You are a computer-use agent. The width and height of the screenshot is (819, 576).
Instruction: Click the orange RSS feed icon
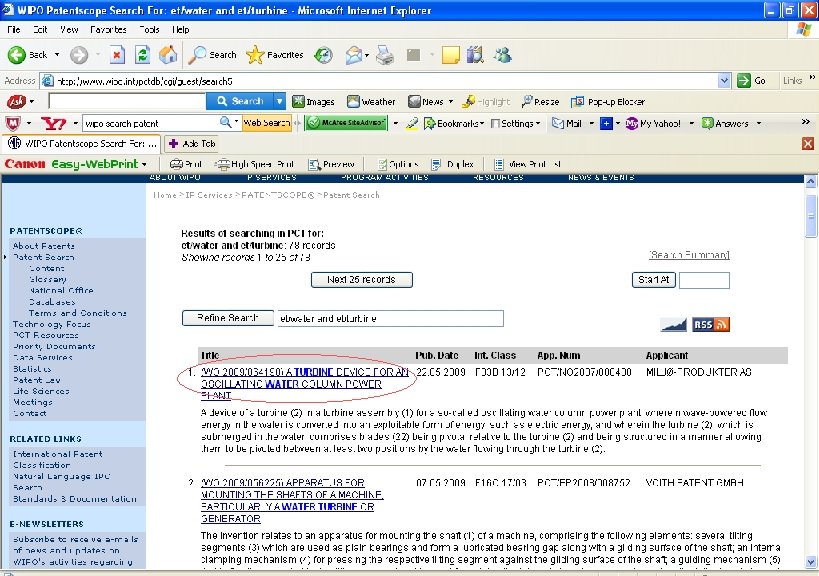[711, 324]
